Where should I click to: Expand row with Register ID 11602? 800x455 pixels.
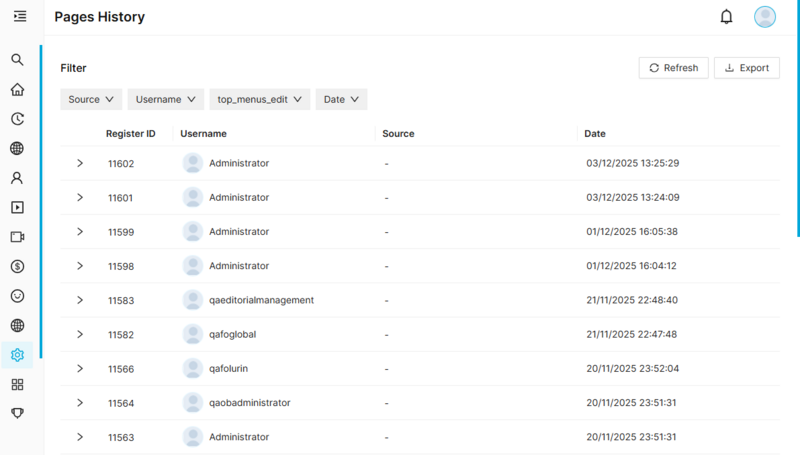[x=80, y=163]
